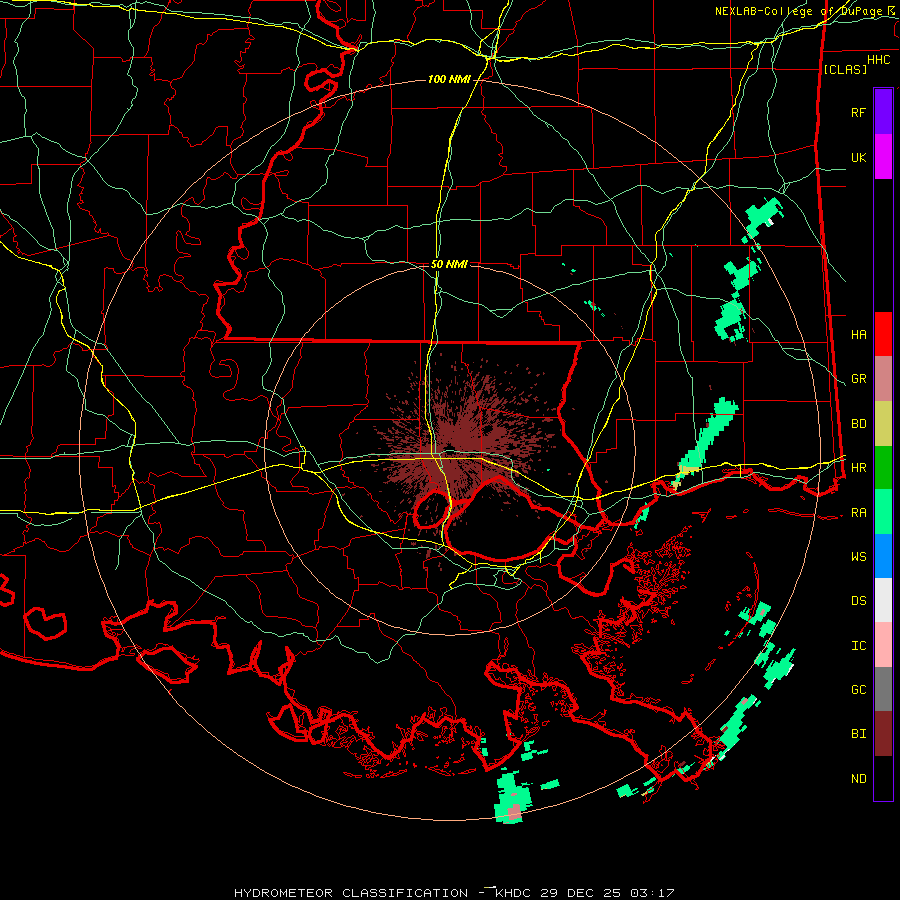900x900 pixels.
Task: Click the GR legend label
Action: [858, 379]
